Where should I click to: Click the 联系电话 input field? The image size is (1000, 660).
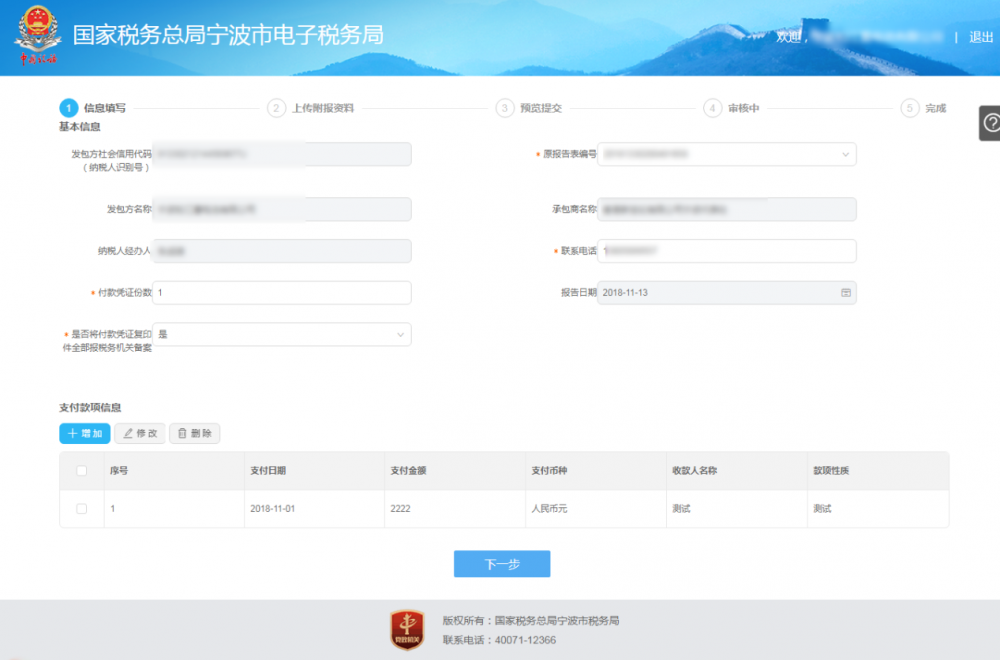click(727, 251)
